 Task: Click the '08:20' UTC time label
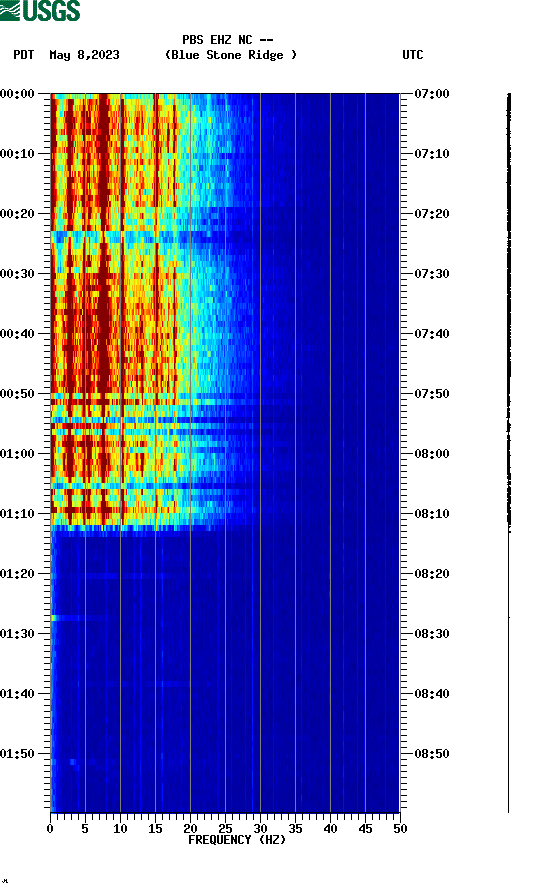(x=432, y=573)
